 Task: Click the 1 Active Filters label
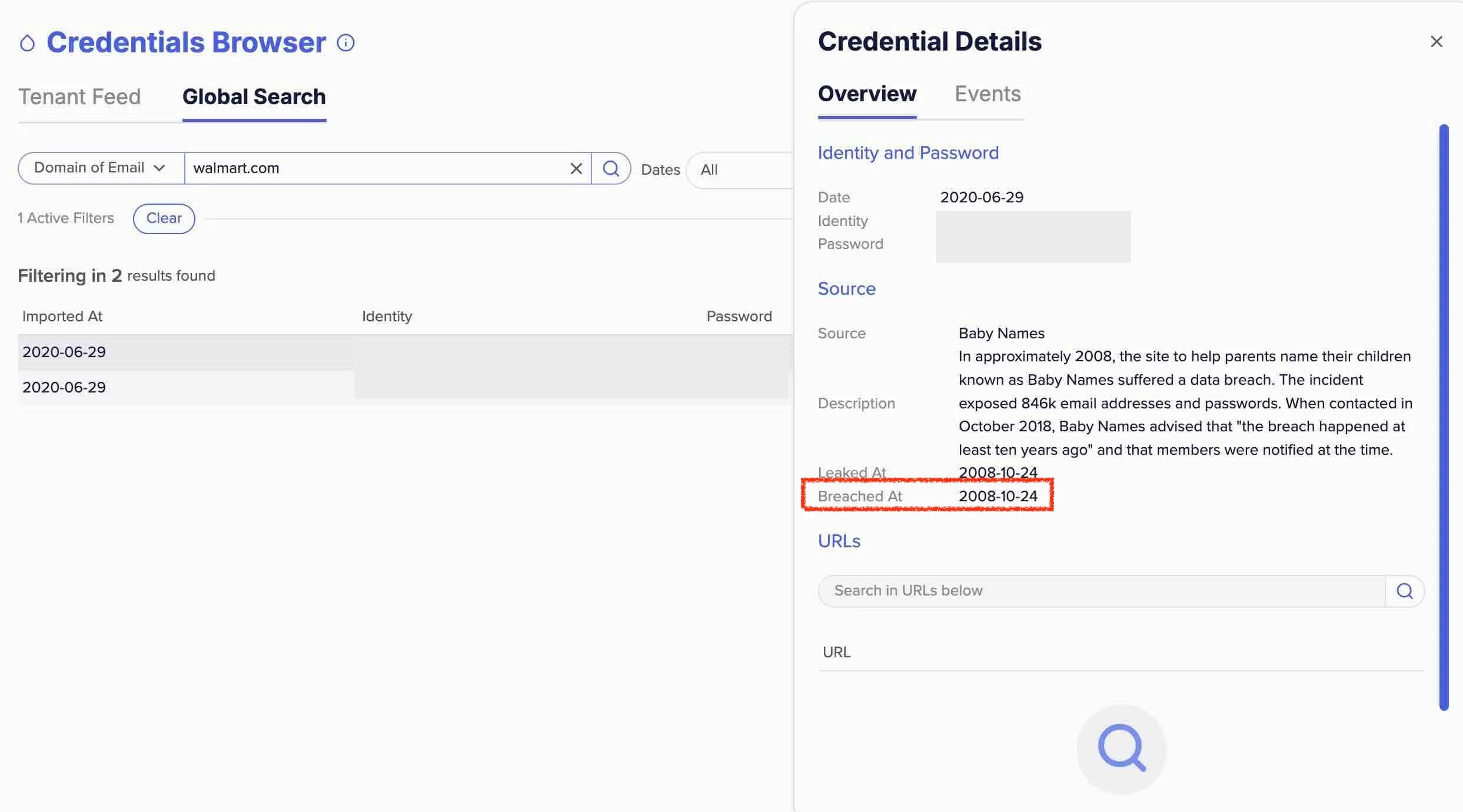tap(66, 218)
